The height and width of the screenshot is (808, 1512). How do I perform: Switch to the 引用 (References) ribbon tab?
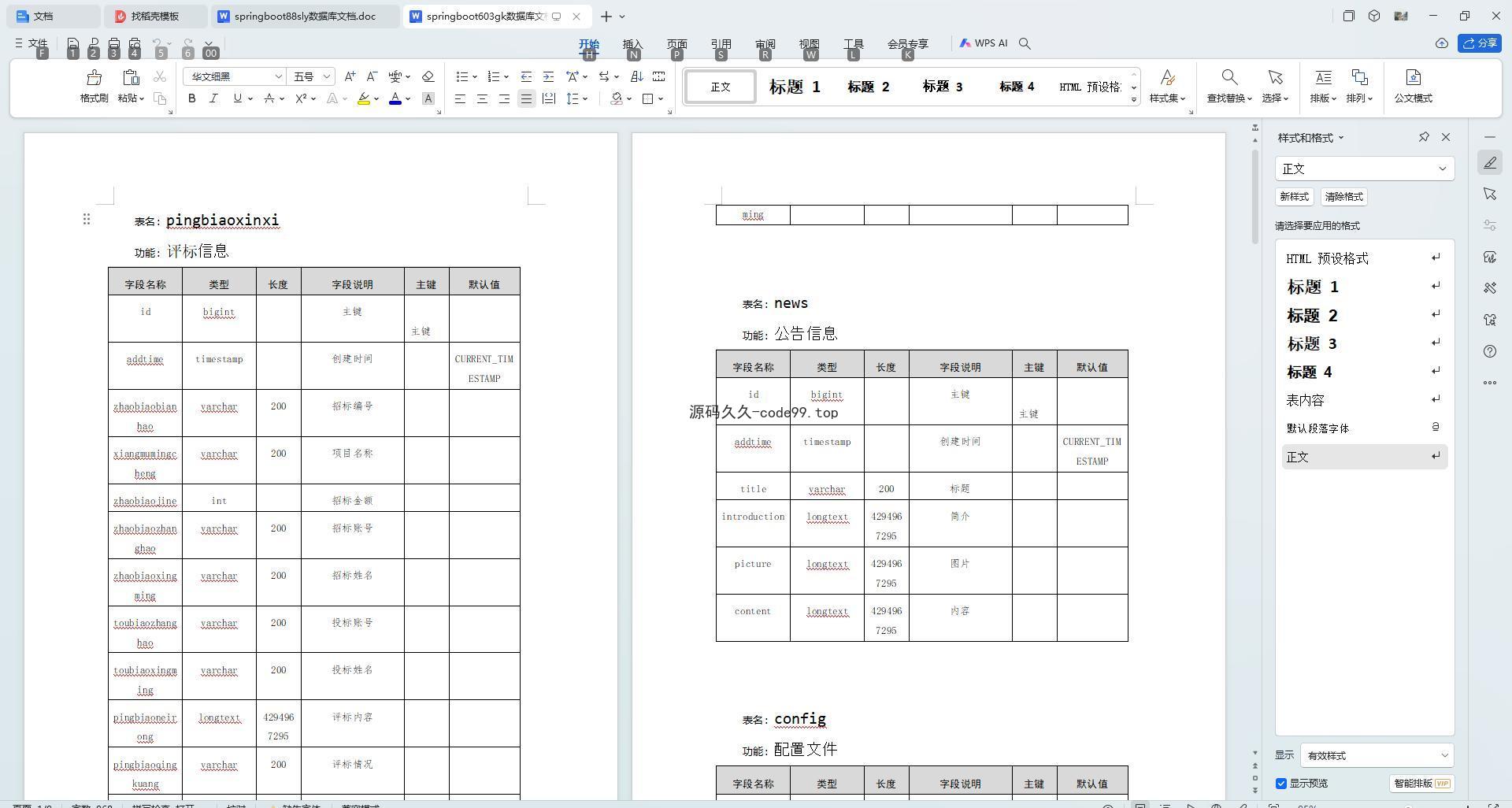pos(721,44)
